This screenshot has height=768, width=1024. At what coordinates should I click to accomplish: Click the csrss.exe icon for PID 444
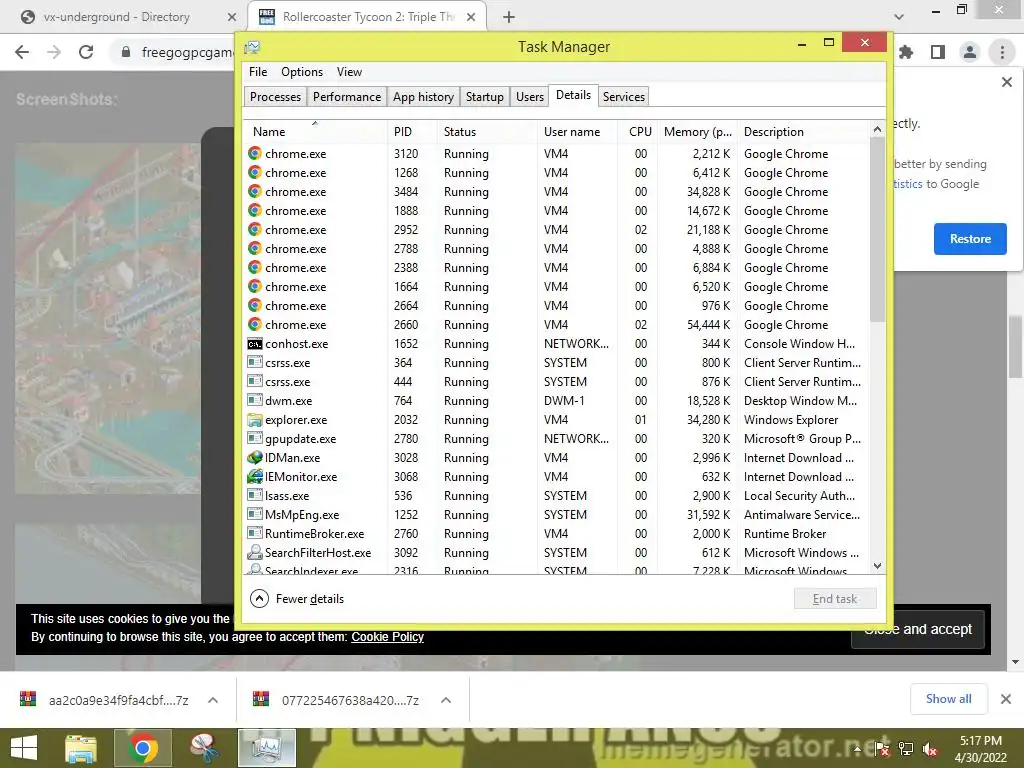[x=255, y=381]
